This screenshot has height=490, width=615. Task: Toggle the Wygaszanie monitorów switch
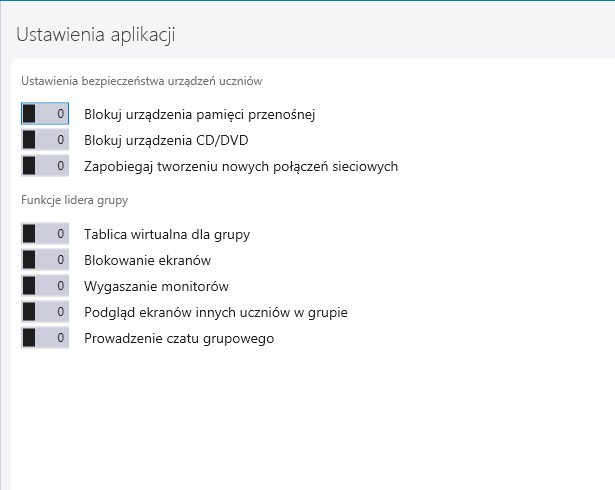point(45,286)
